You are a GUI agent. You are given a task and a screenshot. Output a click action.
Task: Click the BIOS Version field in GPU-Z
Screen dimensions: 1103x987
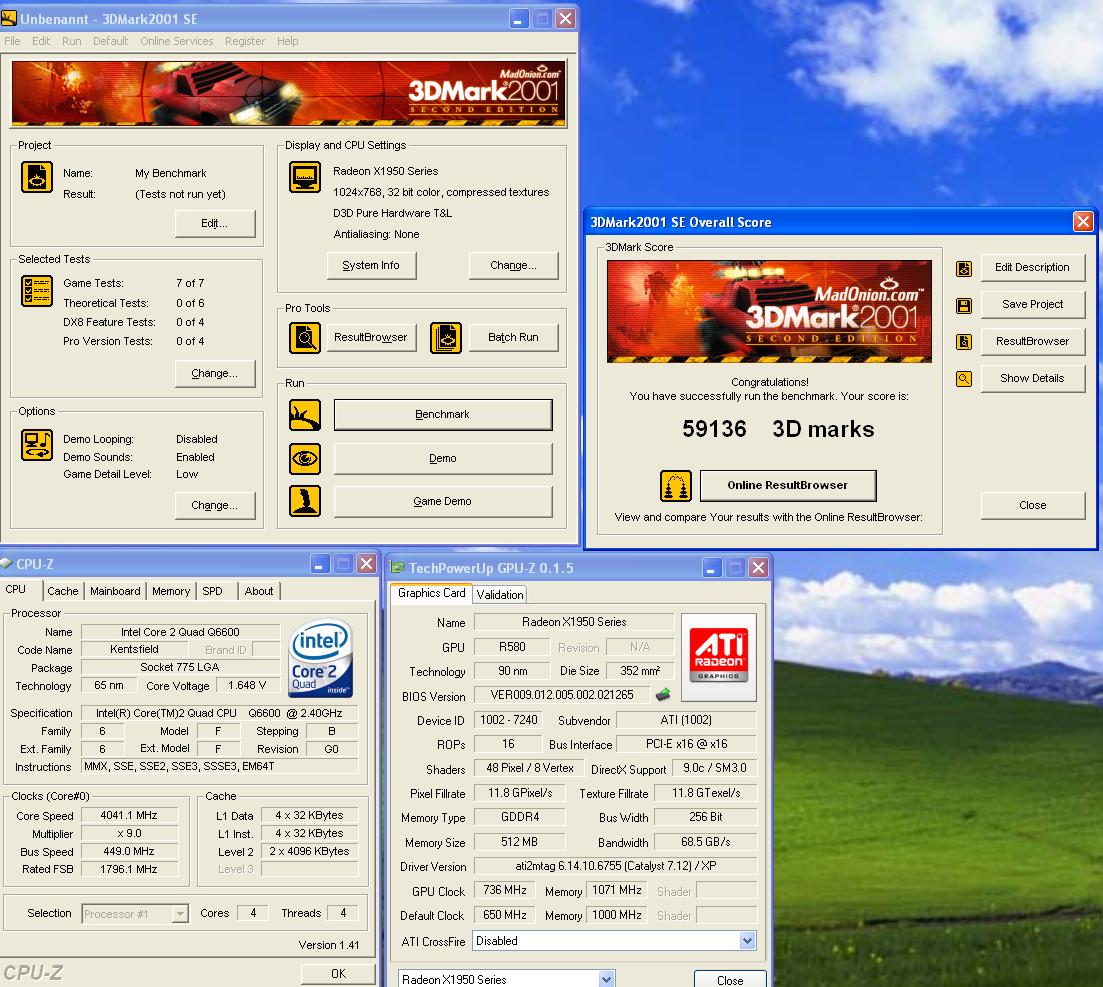tap(562, 695)
